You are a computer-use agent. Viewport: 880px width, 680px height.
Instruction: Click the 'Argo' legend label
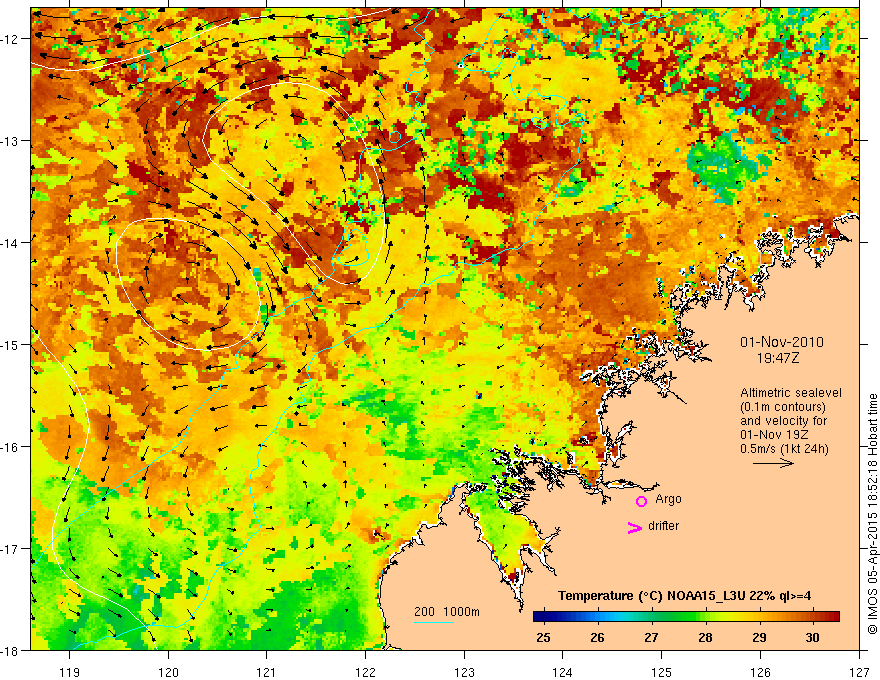[x=668, y=499]
